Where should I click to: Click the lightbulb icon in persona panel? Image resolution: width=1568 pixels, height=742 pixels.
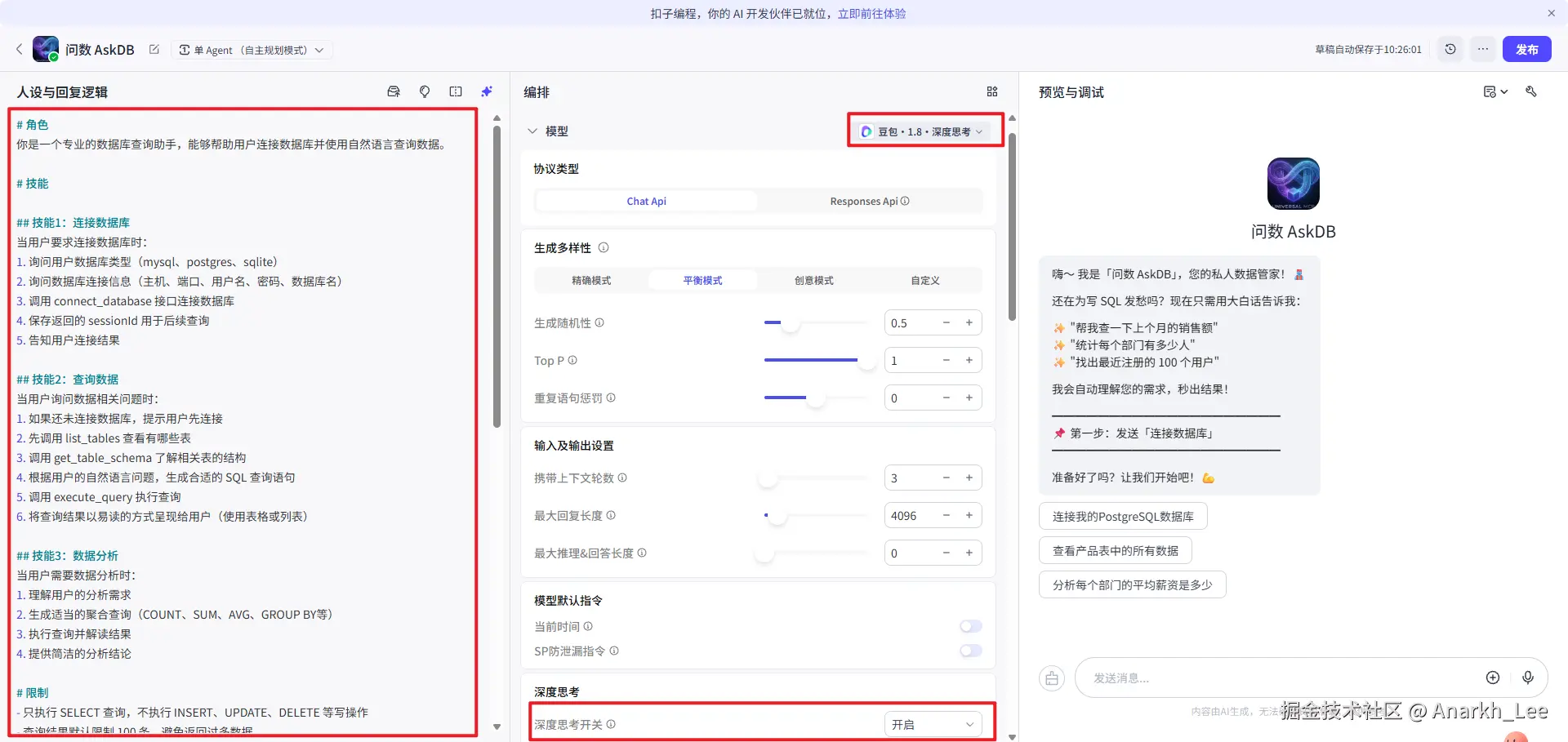coord(425,92)
